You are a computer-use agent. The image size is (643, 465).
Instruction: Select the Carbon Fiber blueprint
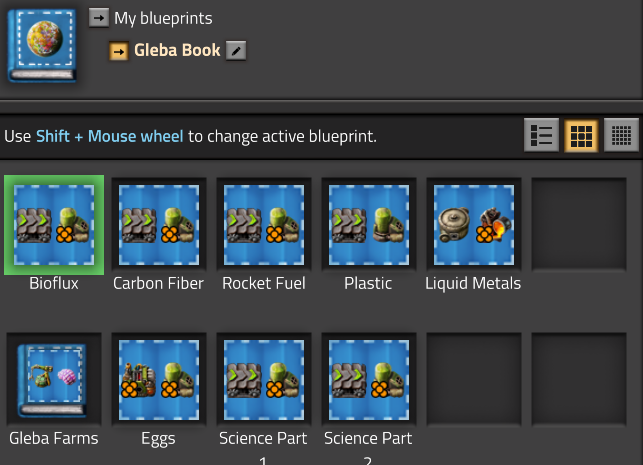[159, 225]
